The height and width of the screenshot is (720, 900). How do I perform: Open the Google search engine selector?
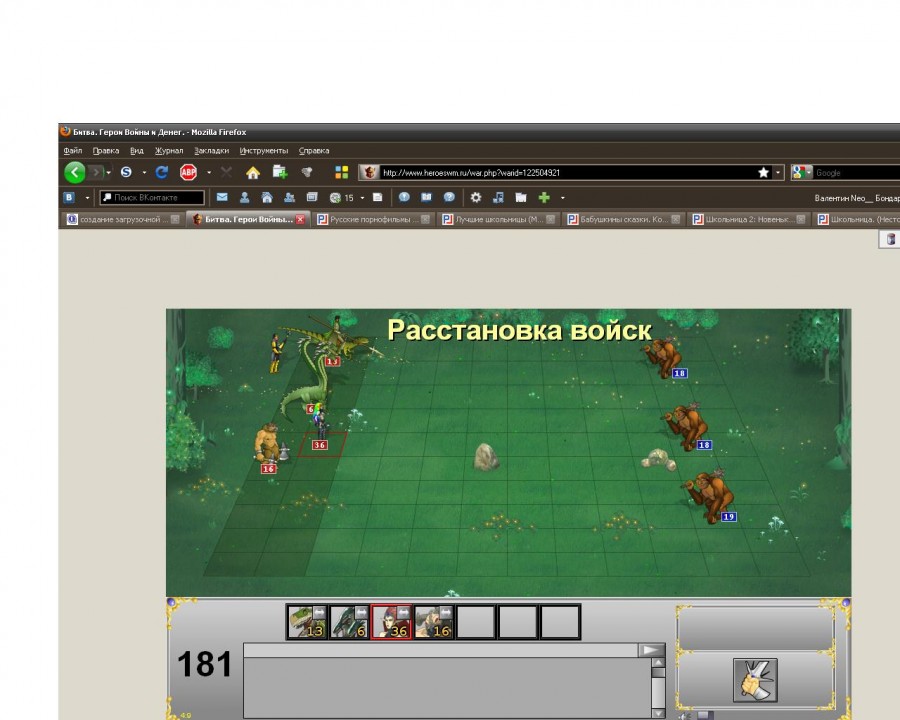point(801,172)
